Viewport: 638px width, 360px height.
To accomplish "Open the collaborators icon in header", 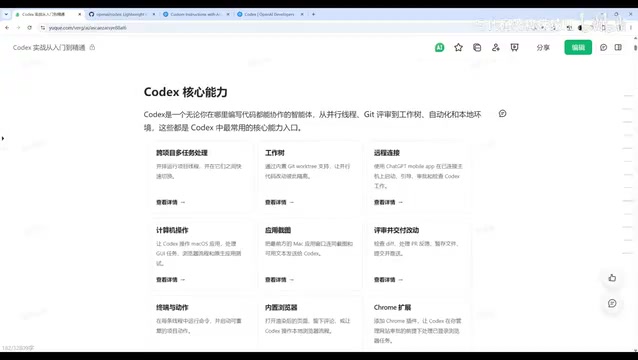I will coord(496,48).
